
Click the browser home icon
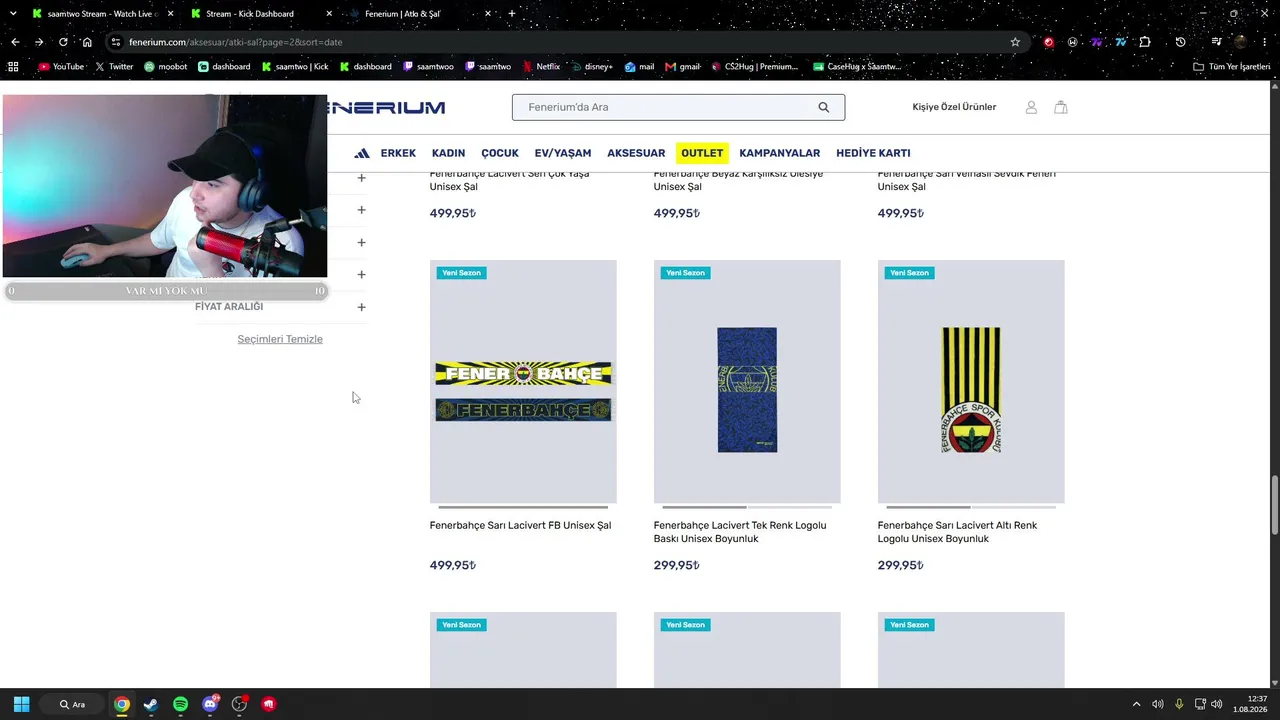point(87,42)
